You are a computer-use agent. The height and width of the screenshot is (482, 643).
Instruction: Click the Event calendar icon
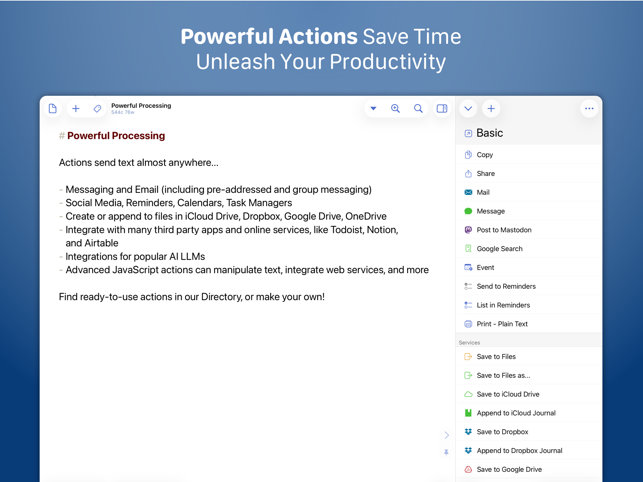[x=468, y=267]
